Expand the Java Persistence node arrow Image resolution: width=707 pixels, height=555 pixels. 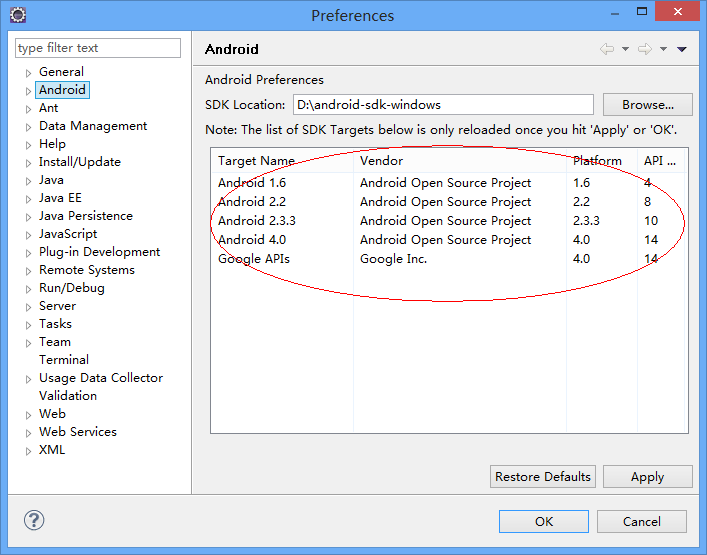(28, 217)
